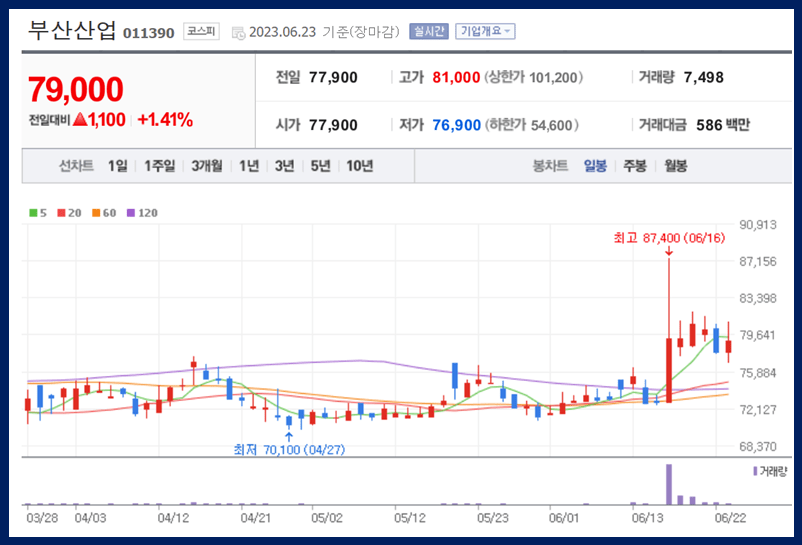Click the purple 120-day moving average swatch
The height and width of the screenshot is (545, 802).
131,213
